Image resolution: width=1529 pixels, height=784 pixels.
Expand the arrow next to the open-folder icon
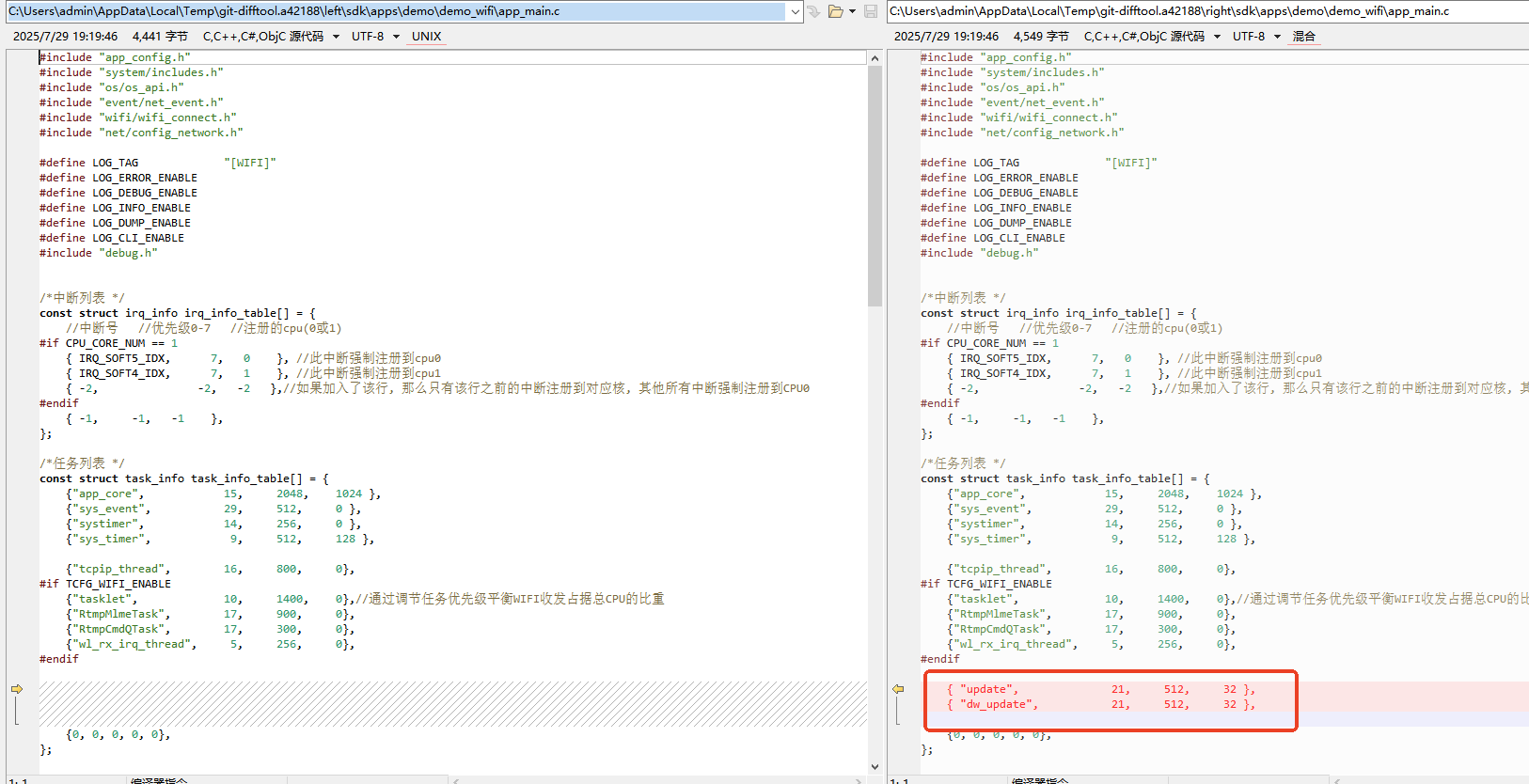(852, 11)
